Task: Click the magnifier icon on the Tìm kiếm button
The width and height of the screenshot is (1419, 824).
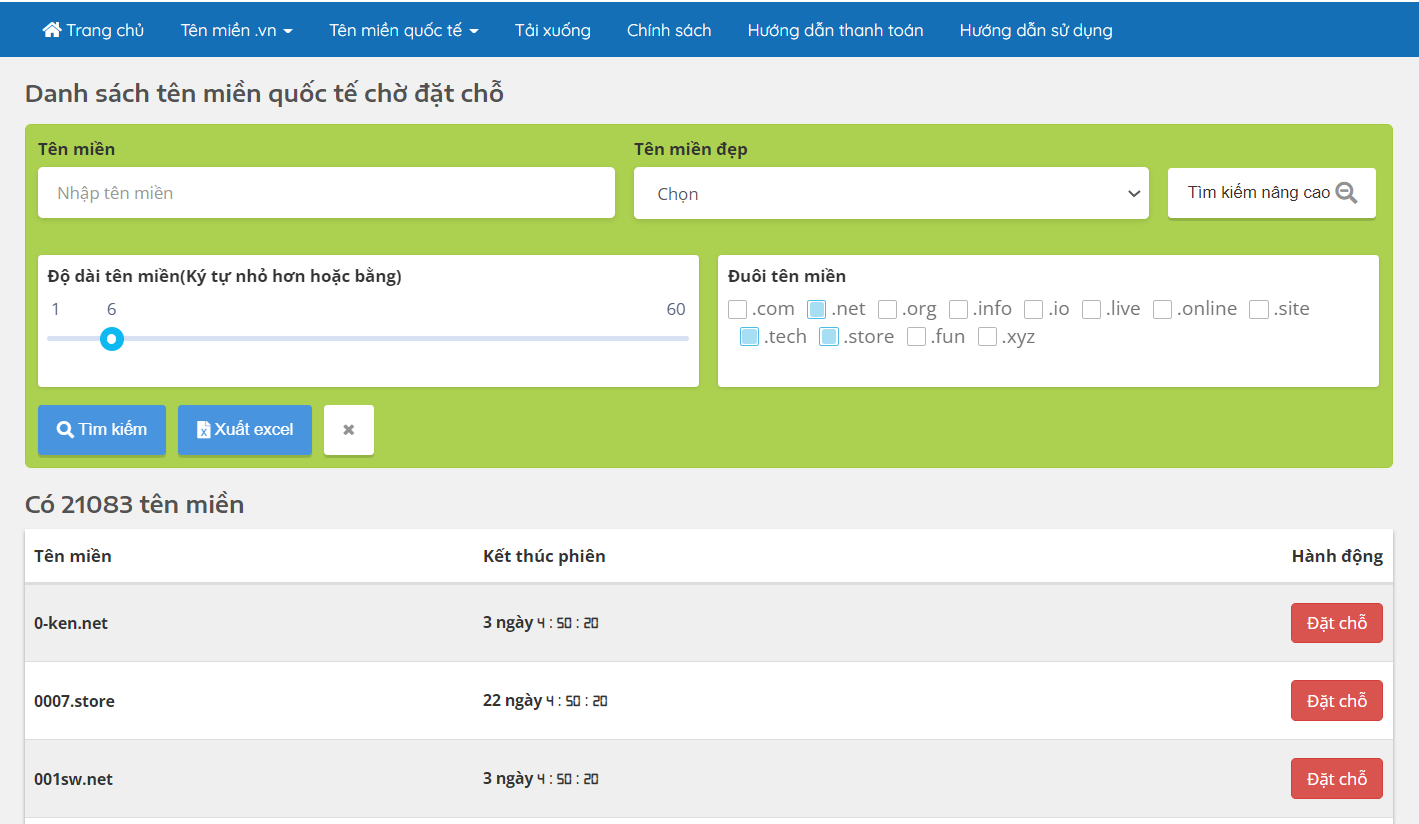Action: coord(65,430)
